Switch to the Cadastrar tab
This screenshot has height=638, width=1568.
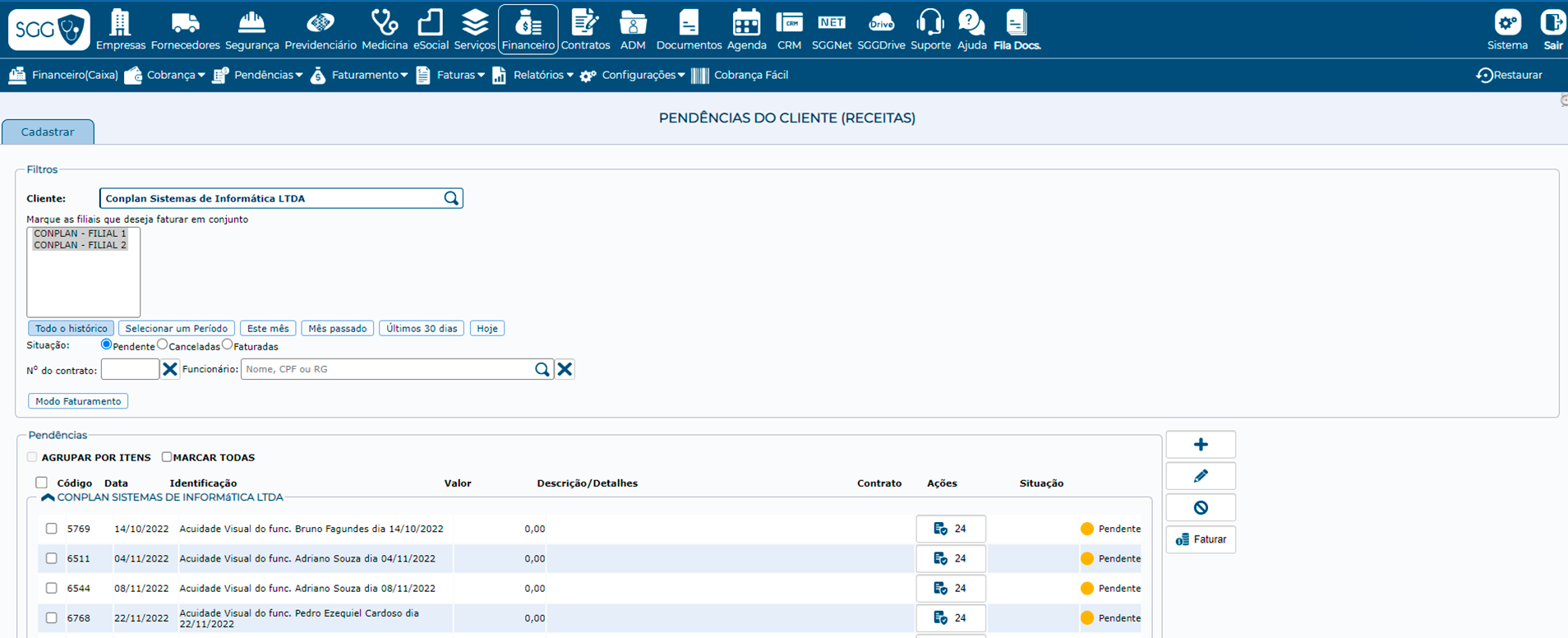point(48,132)
